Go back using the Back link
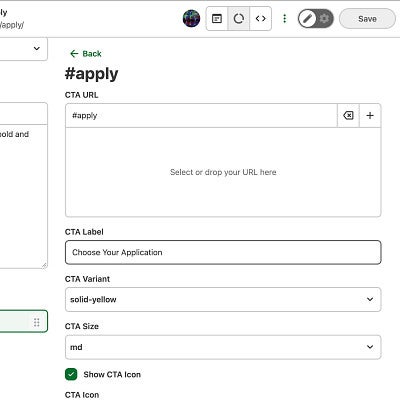 [x=86, y=54]
